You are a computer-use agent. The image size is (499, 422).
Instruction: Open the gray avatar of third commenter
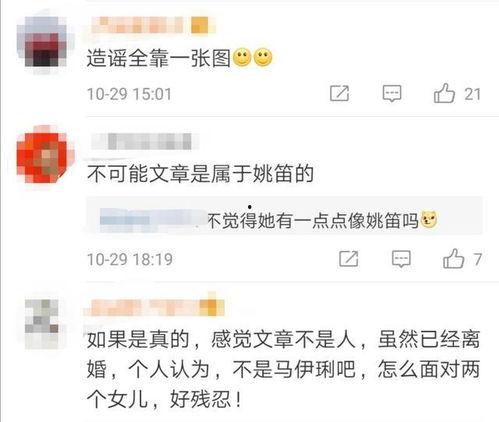43,321
